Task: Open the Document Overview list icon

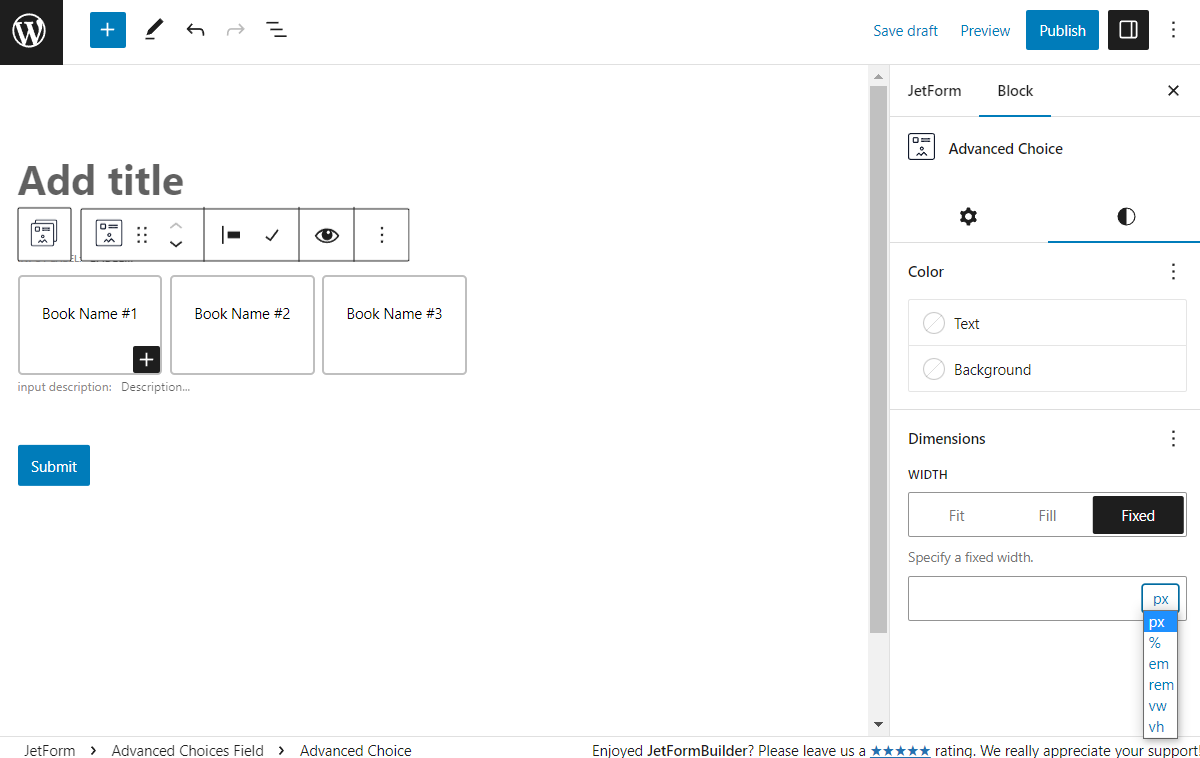Action: [x=276, y=30]
